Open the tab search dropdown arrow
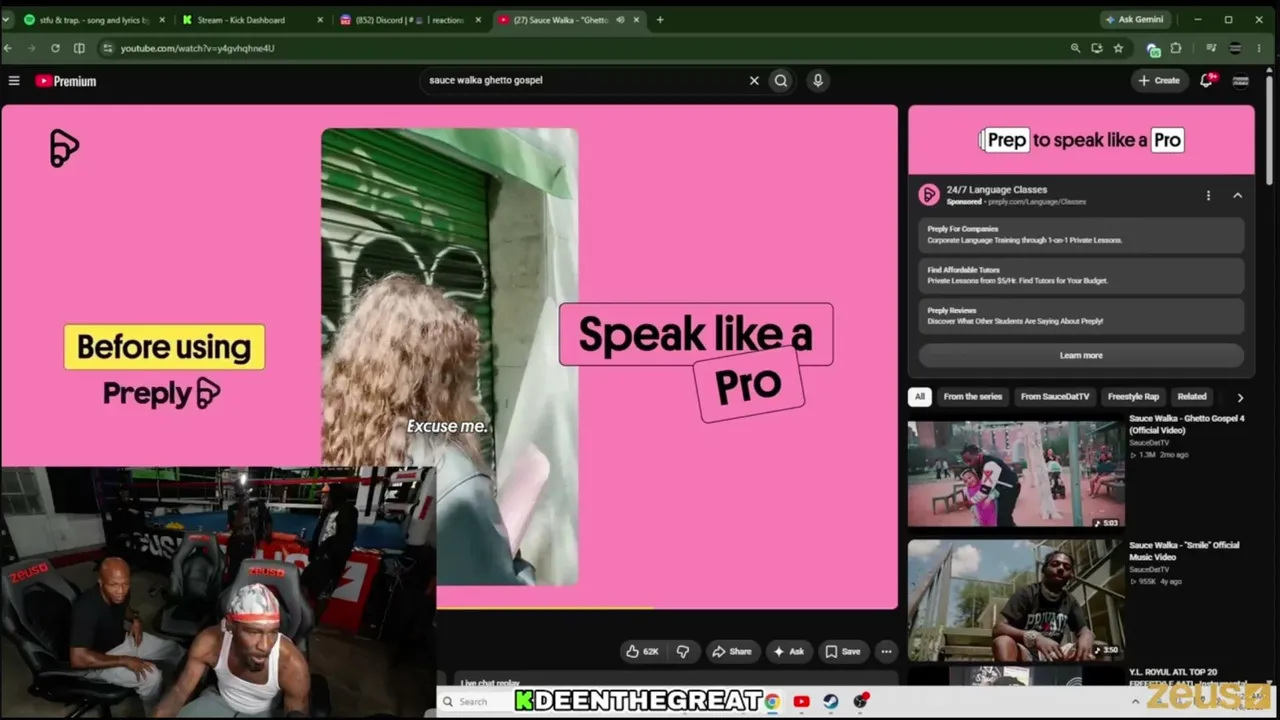 click(6, 20)
